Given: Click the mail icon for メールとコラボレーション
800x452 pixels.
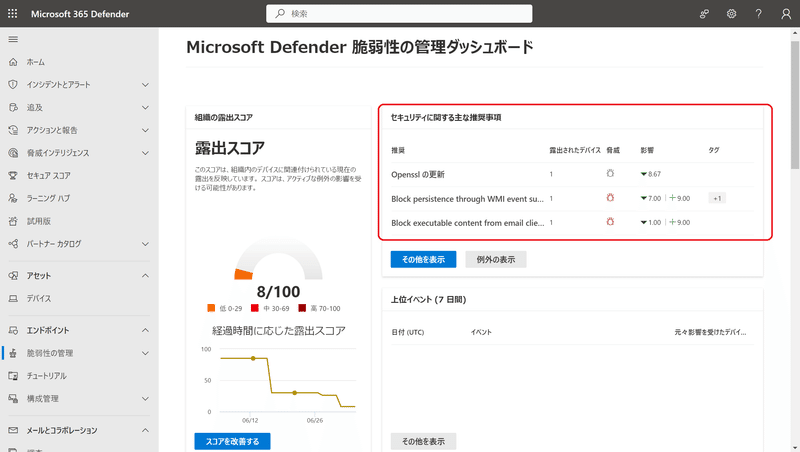Looking at the screenshot, I should (13, 430).
